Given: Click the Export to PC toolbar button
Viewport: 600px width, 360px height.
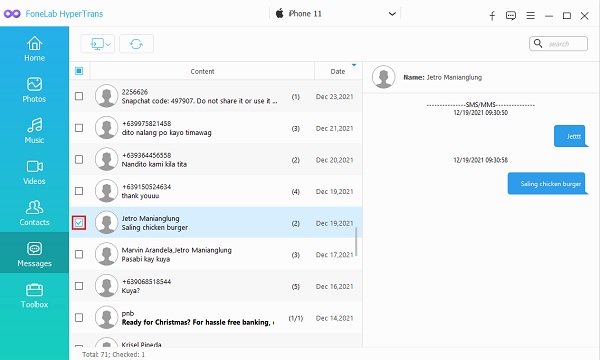Looking at the screenshot, I should 98,44.
